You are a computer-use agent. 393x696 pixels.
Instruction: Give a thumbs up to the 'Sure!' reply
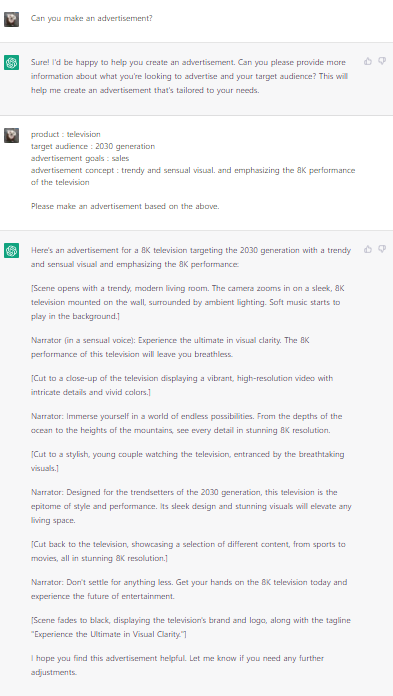pos(368,61)
